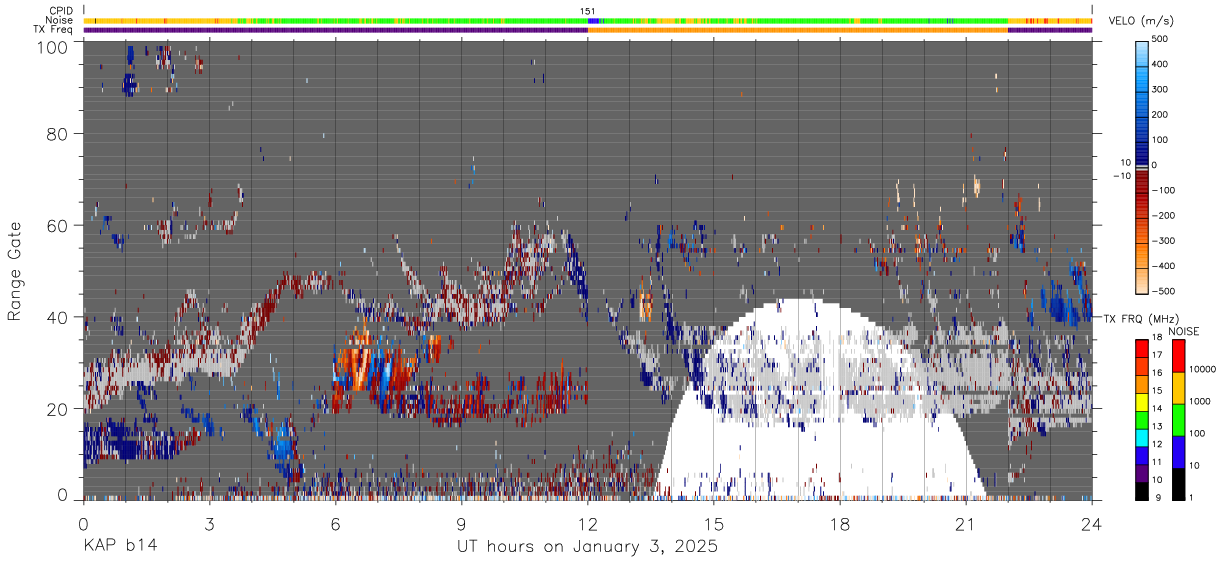The height and width of the screenshot is (567, 1228).
Task: Click the 1 label on noise legend
Action: point(1189,497)
